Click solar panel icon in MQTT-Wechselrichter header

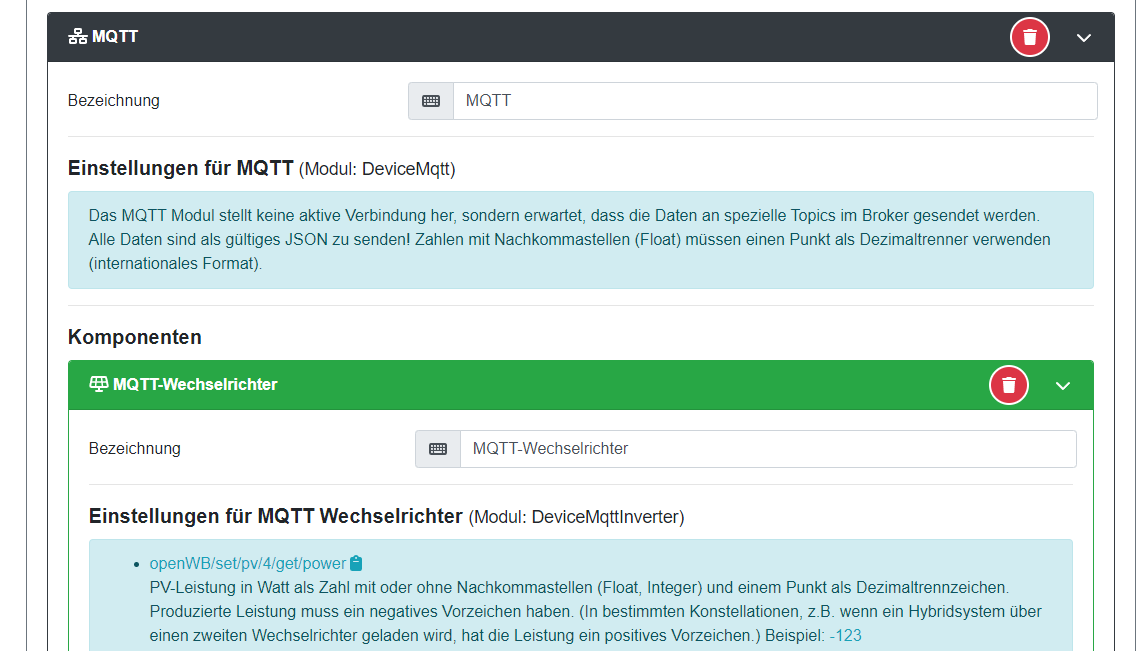pos(99,384)
